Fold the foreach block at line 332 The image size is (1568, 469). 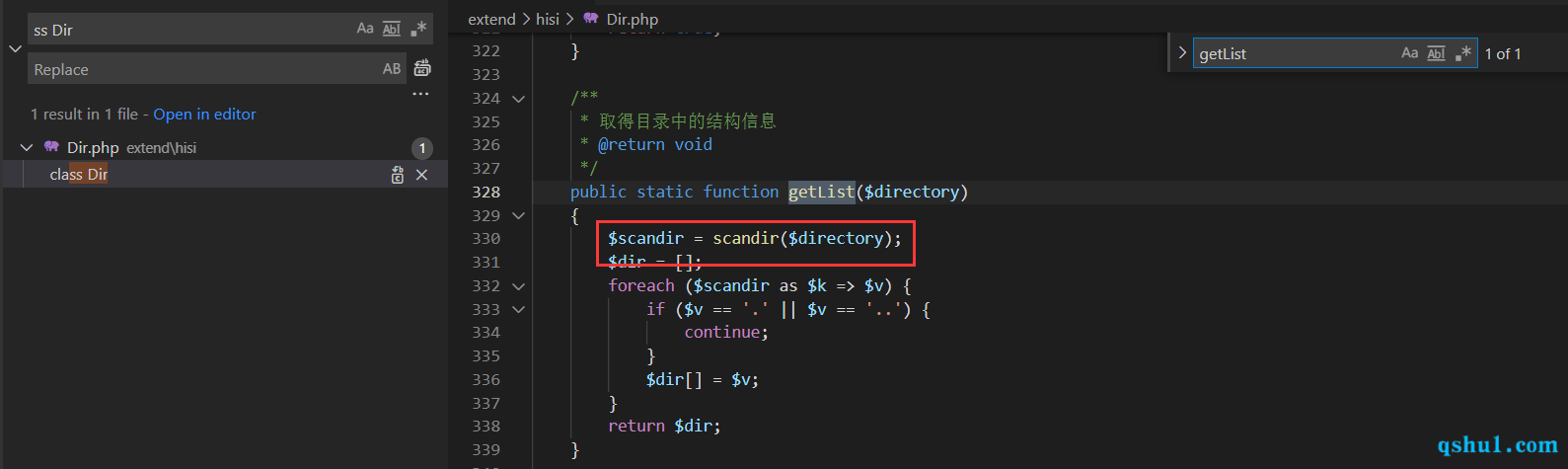pos(518,286)
